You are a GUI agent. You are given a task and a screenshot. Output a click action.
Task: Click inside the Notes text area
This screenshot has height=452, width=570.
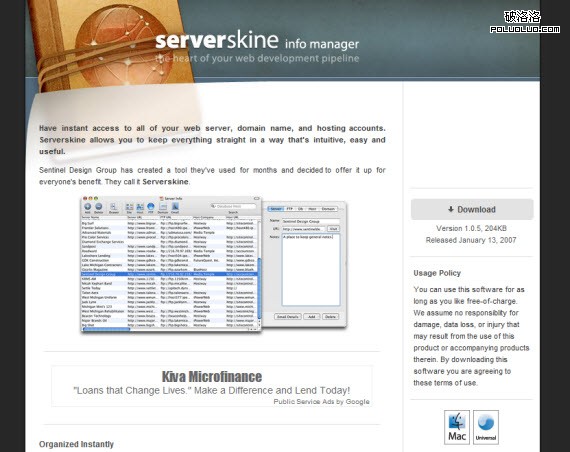point(311,270)
